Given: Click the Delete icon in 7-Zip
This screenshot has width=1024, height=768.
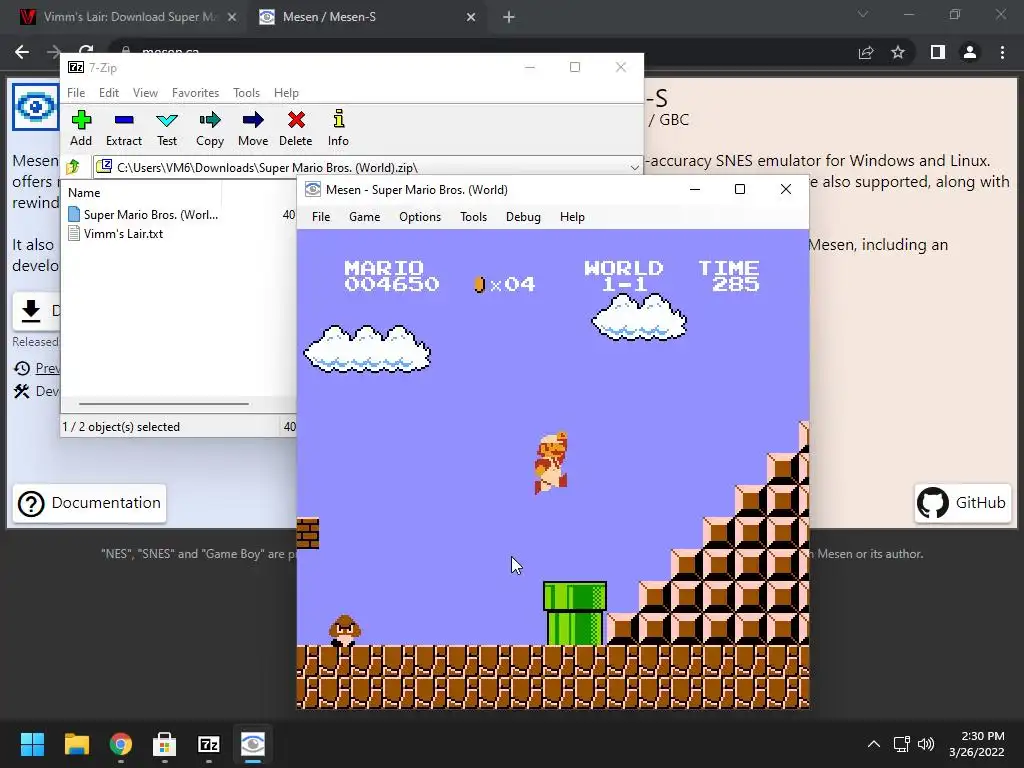Looking at the screenshot, I should (296, 120).
